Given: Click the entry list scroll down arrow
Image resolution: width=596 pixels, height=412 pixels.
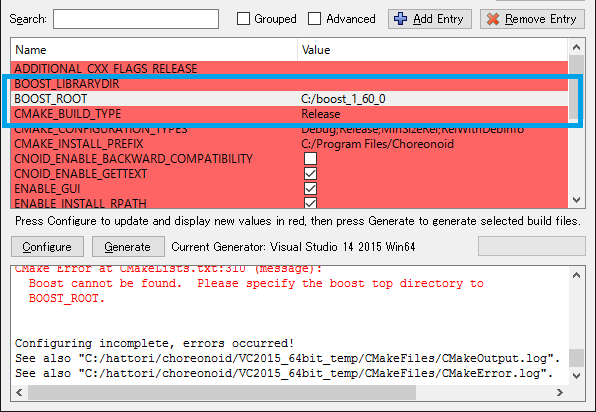Looking at the screenshot, I should point(576,200).
